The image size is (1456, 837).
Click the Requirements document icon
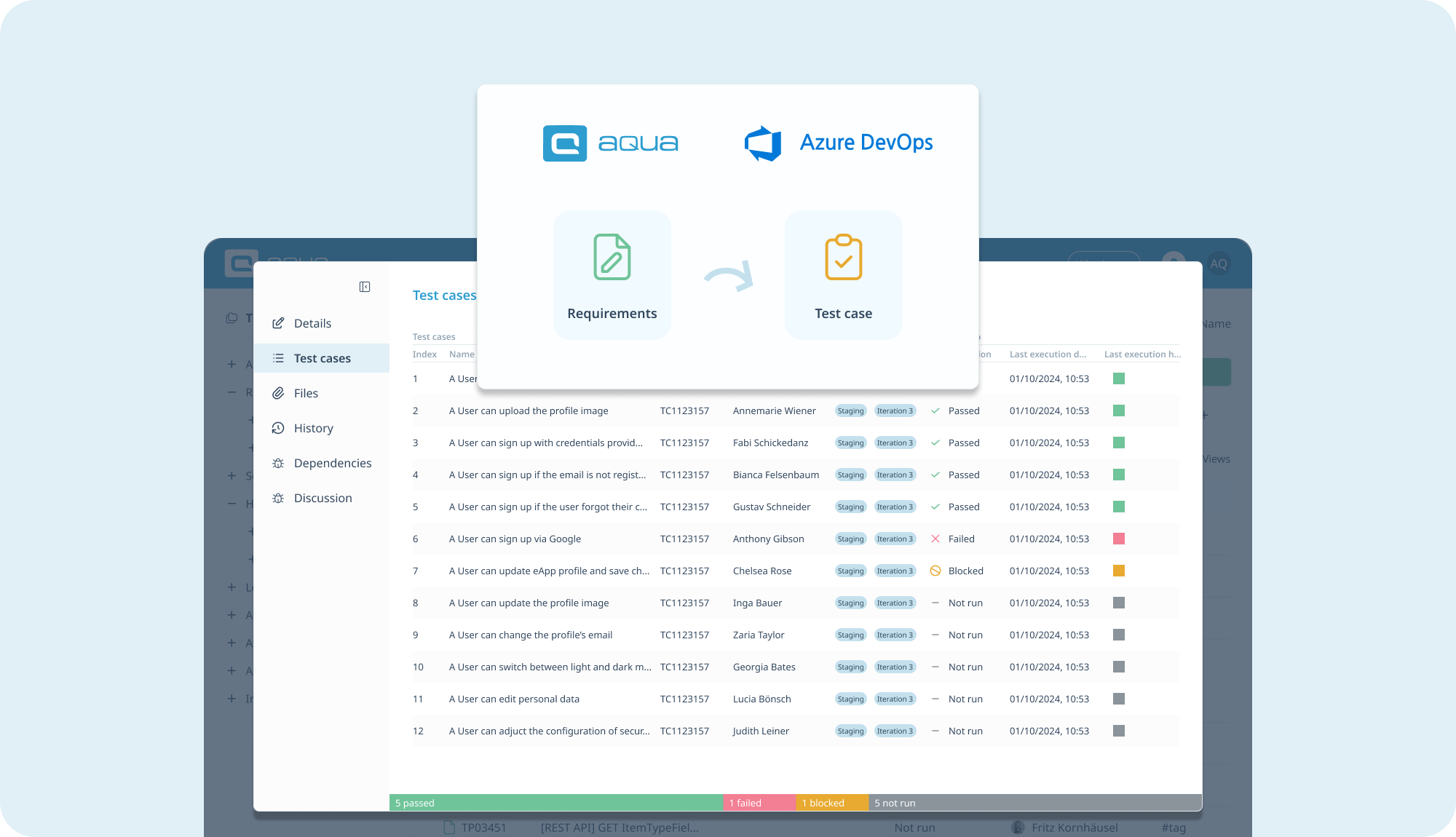[x=612, y=257]
